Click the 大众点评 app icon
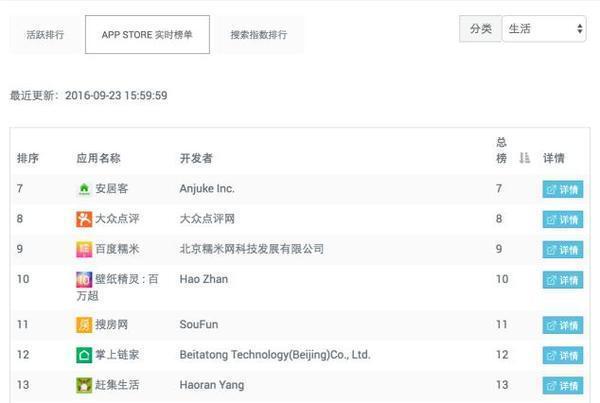 (84, 219)
